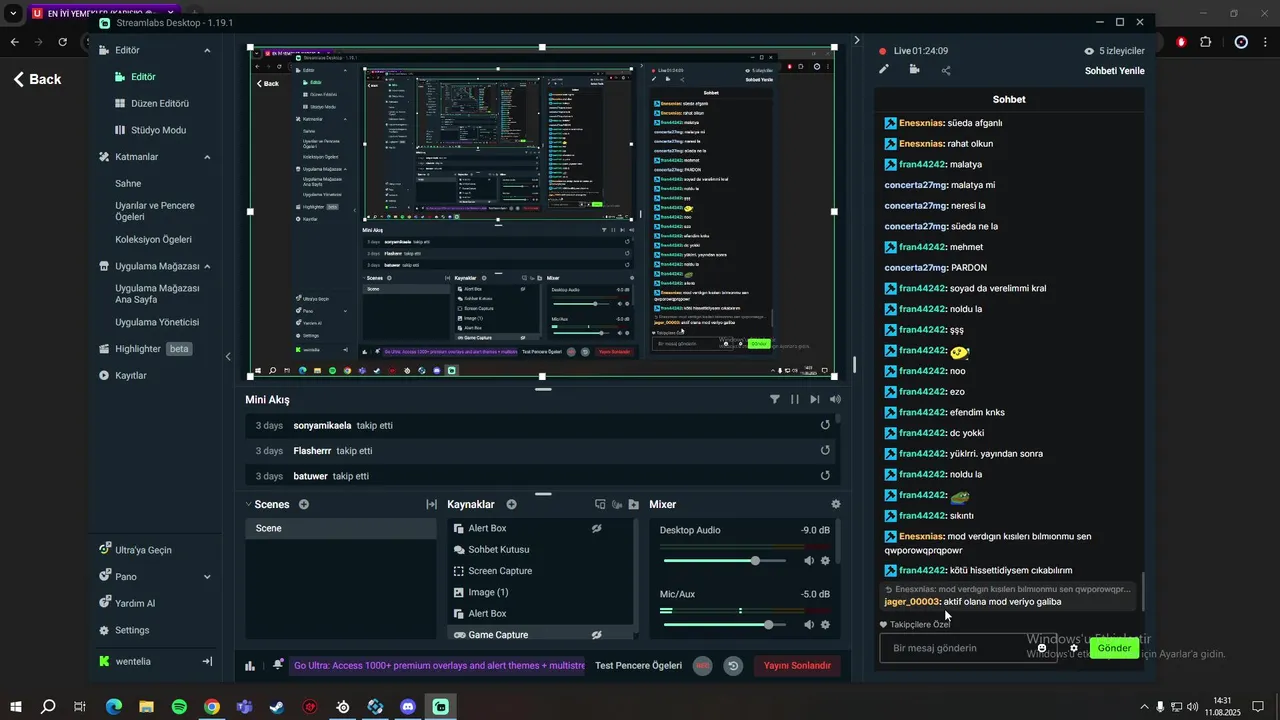The height and width of the screenshot is (720, 1280).
Task: Click the Back arrow button
Action: click(37, 79)
